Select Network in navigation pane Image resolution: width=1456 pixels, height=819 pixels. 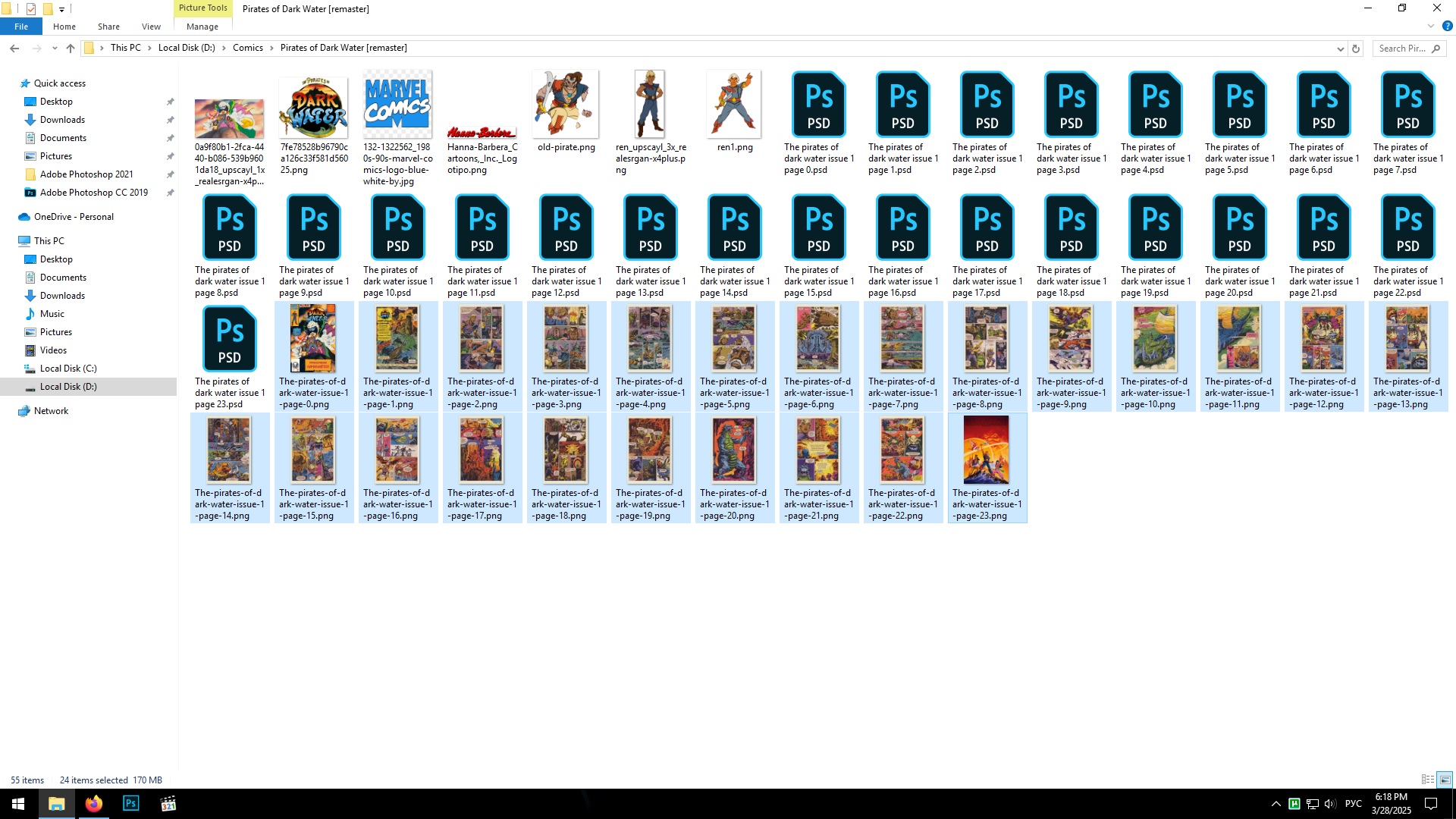click(51, 411)
